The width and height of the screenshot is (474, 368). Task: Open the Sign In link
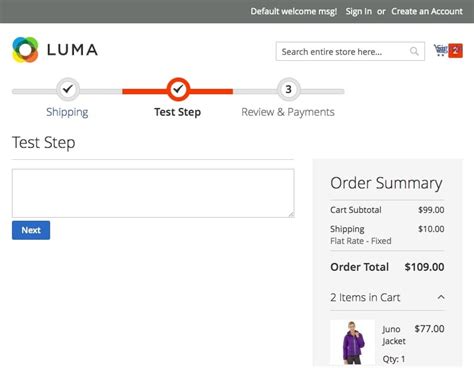click(x=359, y=11)
